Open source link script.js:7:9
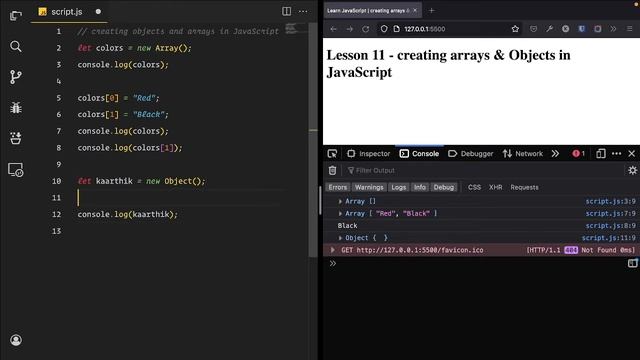Viewport: 640px width, 360px height. coord(611,213)
